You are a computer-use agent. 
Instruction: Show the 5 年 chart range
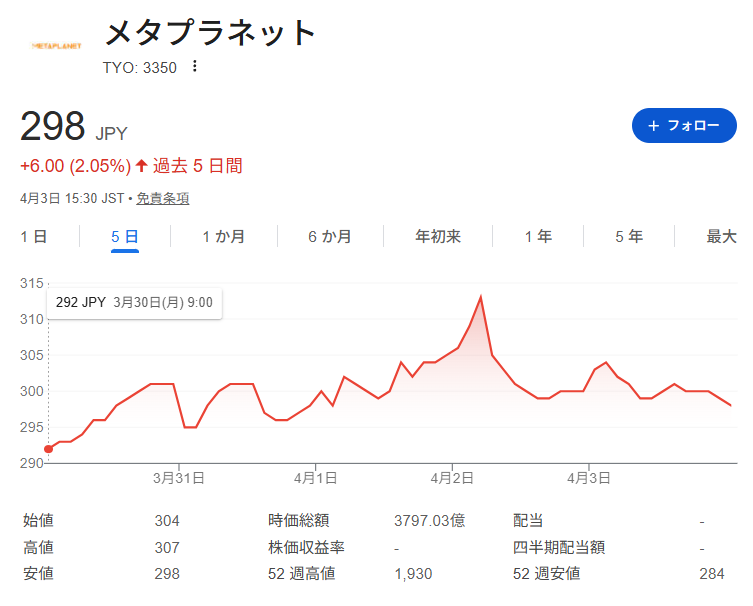629,236
